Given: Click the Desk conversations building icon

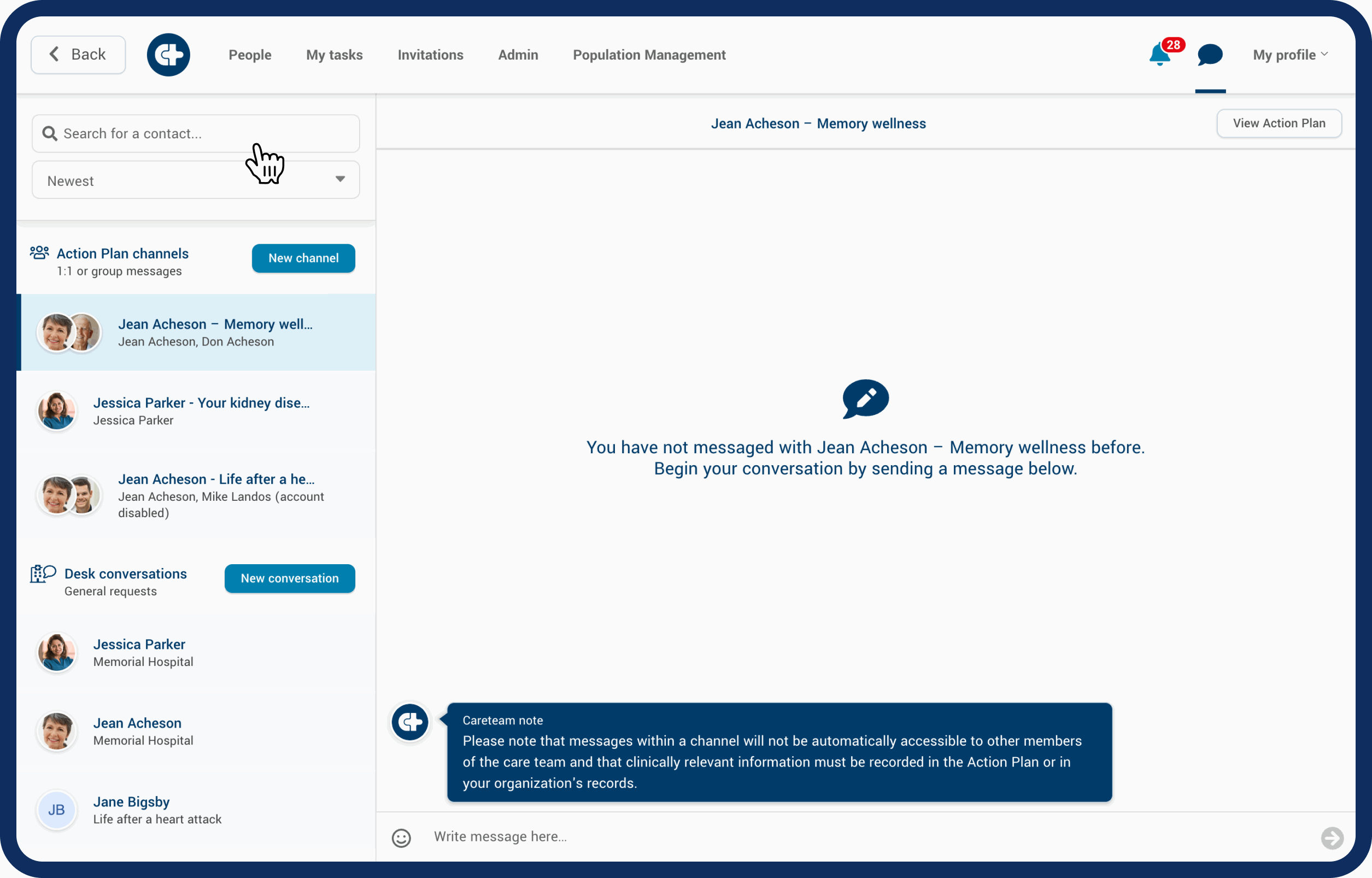Looking at the screenshot, I should (43, 573).
